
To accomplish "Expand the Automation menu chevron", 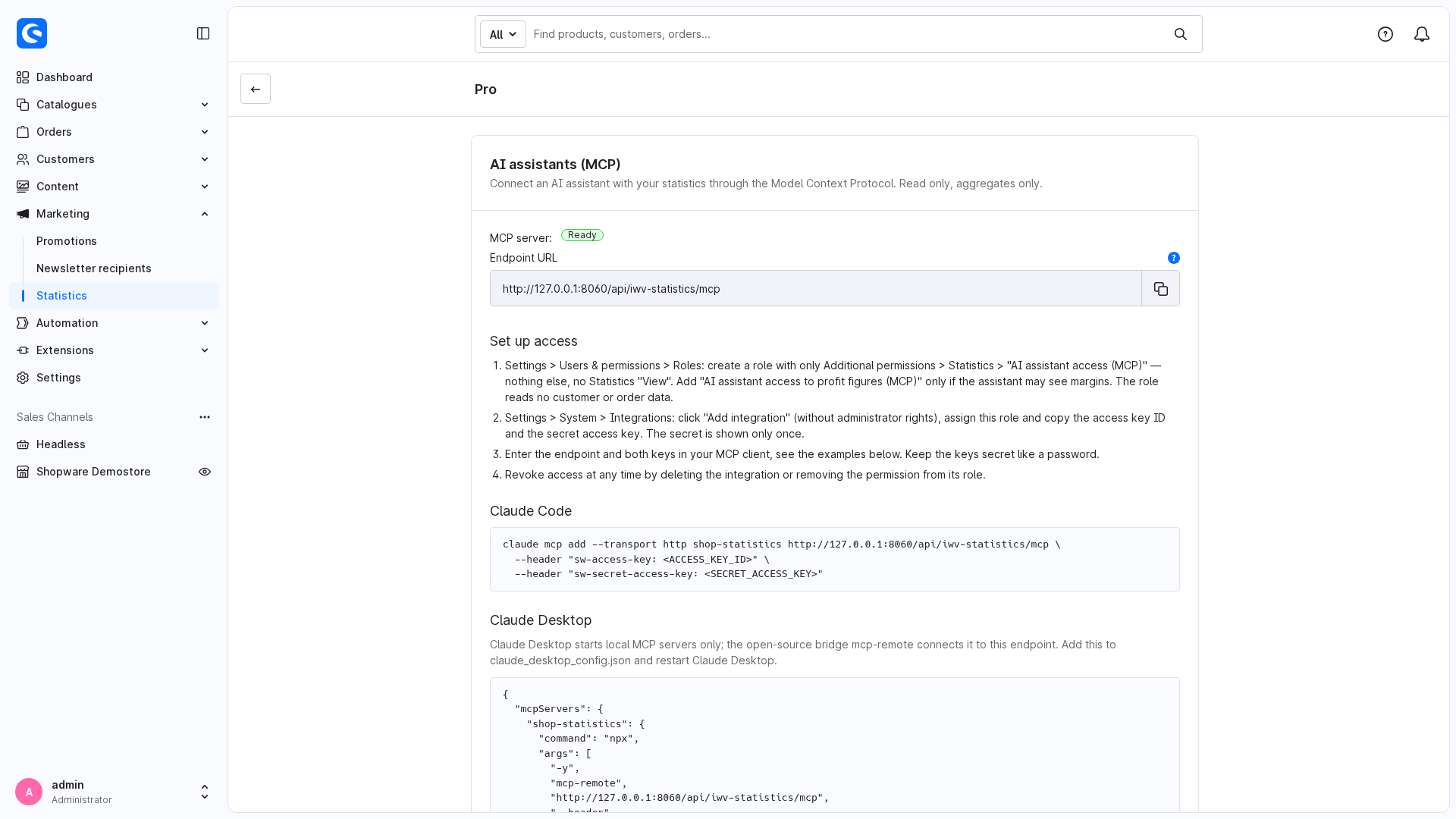I will tap(205, 323).
